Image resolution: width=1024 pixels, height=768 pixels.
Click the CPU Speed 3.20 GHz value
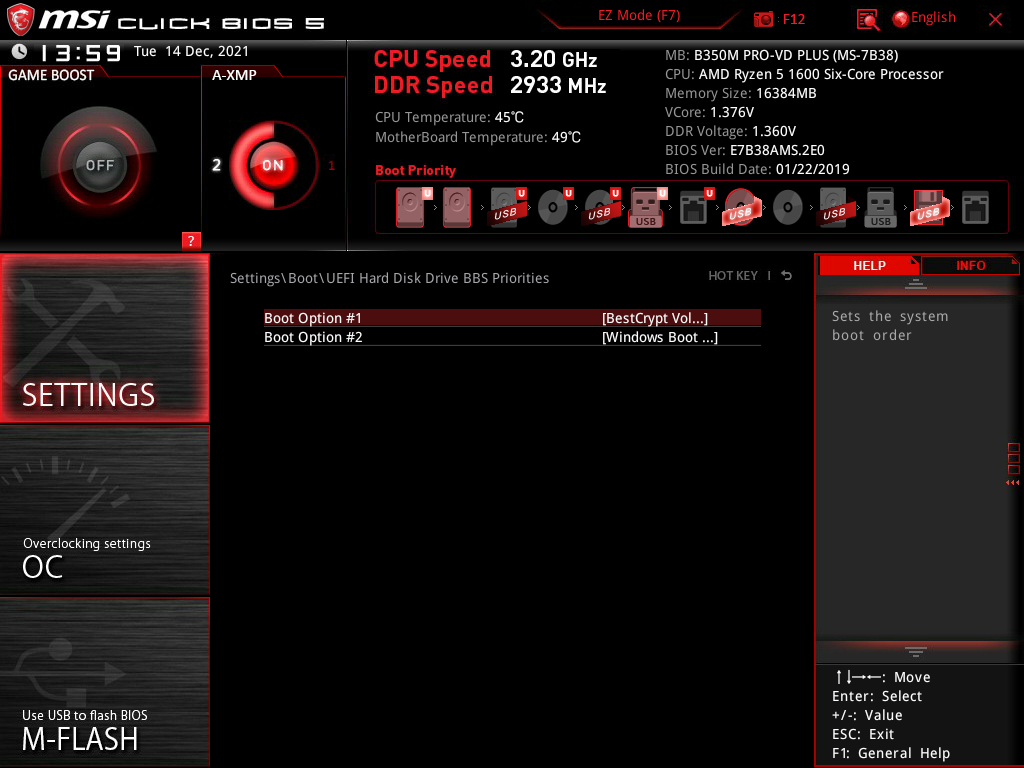pos(554,59)
